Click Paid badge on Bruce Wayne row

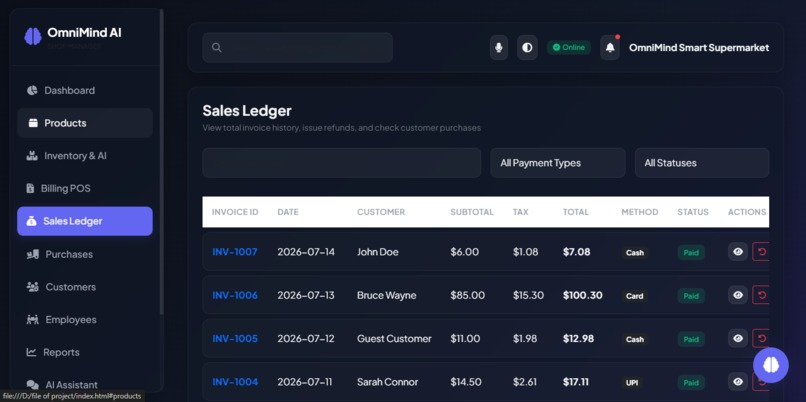(x=691, y=296)
